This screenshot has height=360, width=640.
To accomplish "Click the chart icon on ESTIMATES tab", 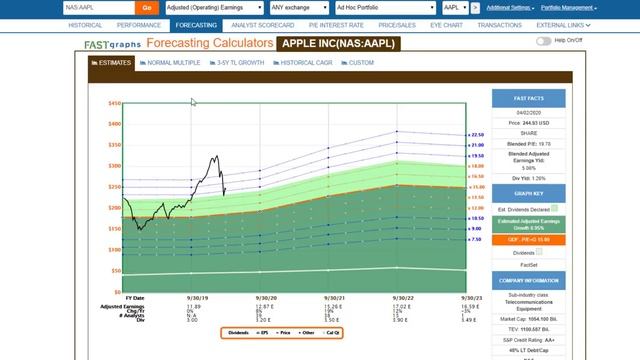I will (94, 63).
